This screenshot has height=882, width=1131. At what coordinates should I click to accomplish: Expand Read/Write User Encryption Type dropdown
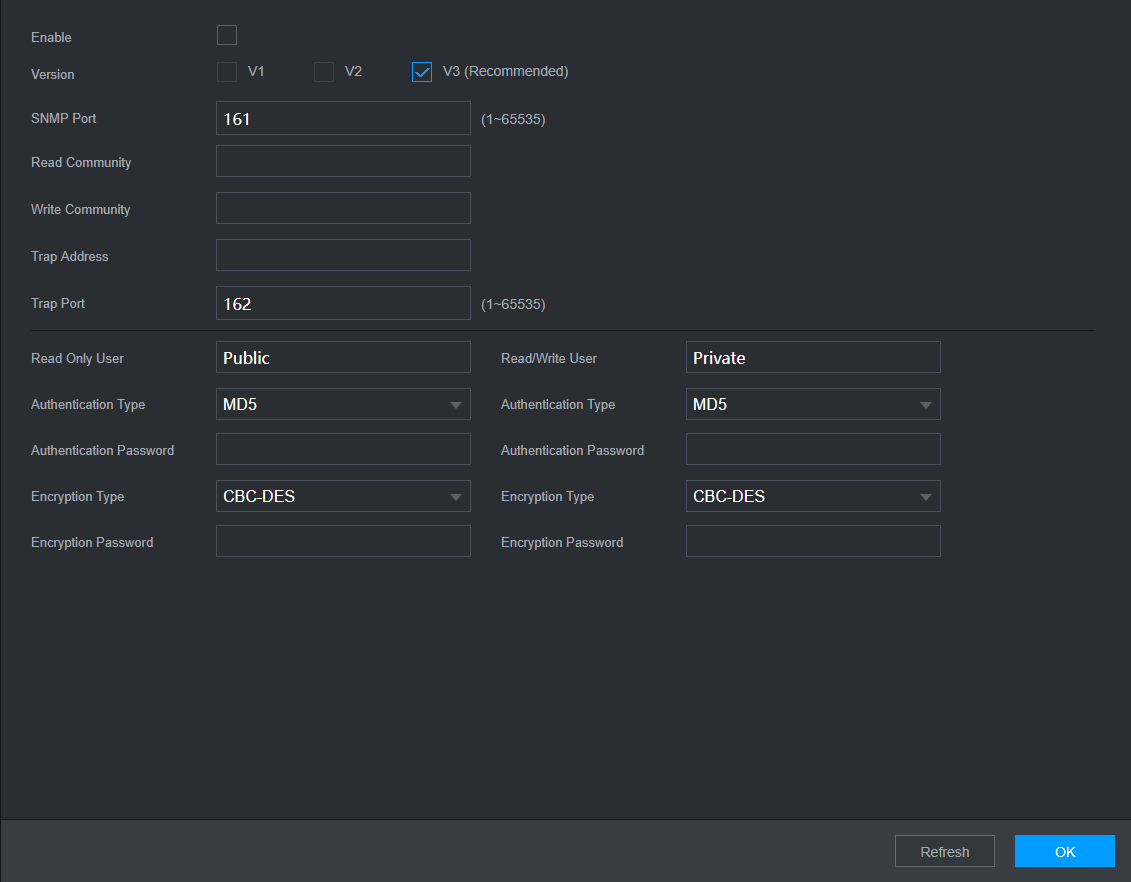(813, 496)
